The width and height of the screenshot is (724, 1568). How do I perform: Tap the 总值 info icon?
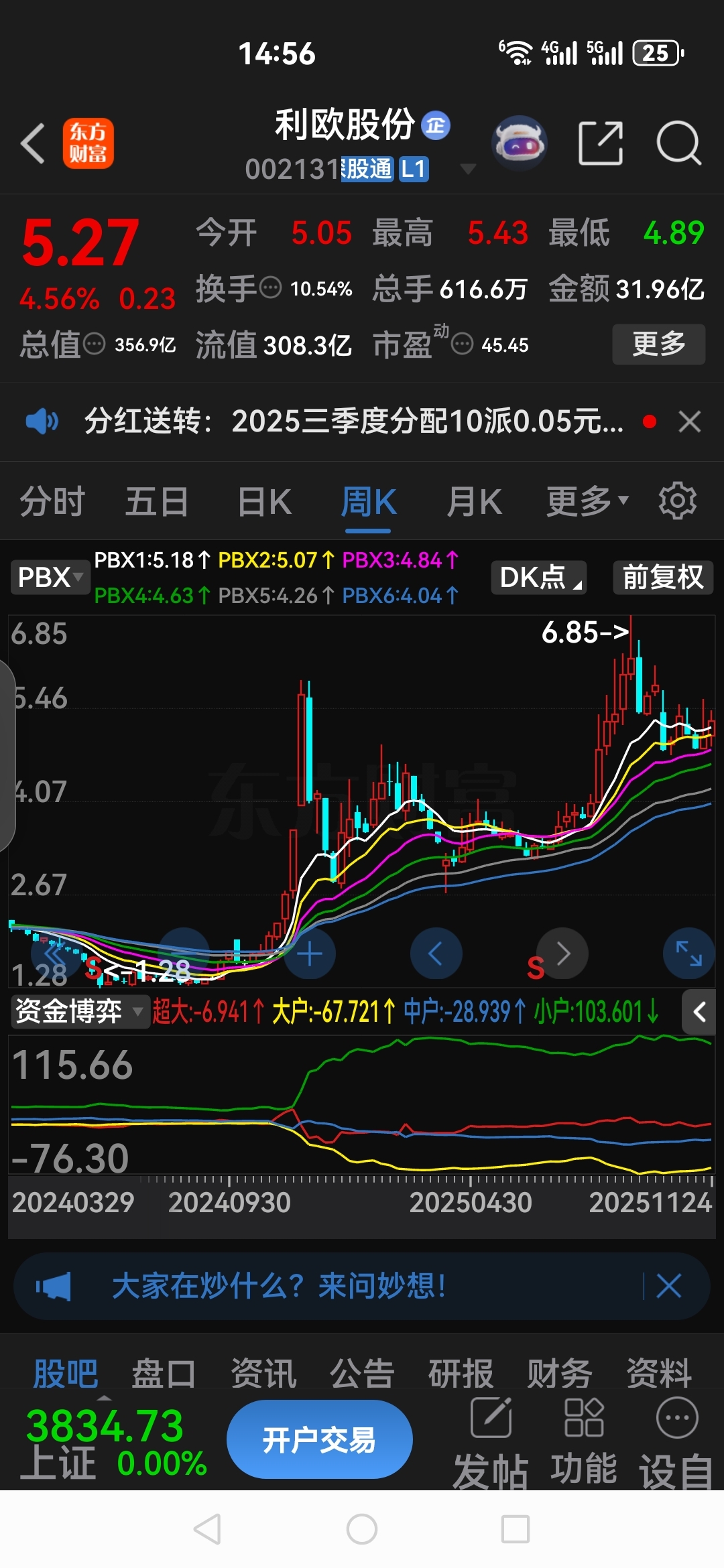pyautogui.click(x=94, y=344)
